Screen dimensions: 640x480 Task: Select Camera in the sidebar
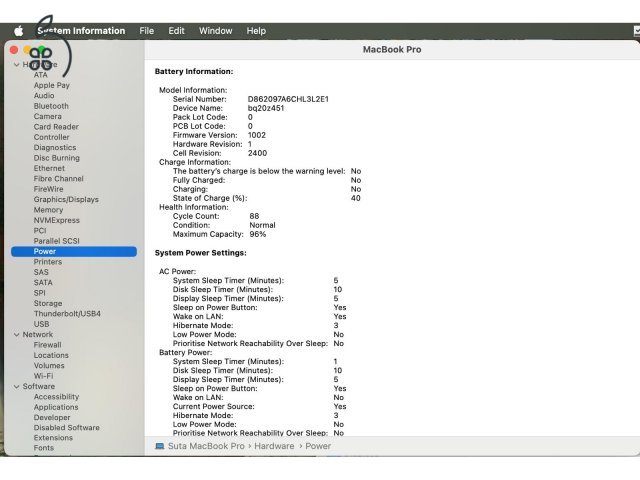pyautogui.click(x=47, y=116)
